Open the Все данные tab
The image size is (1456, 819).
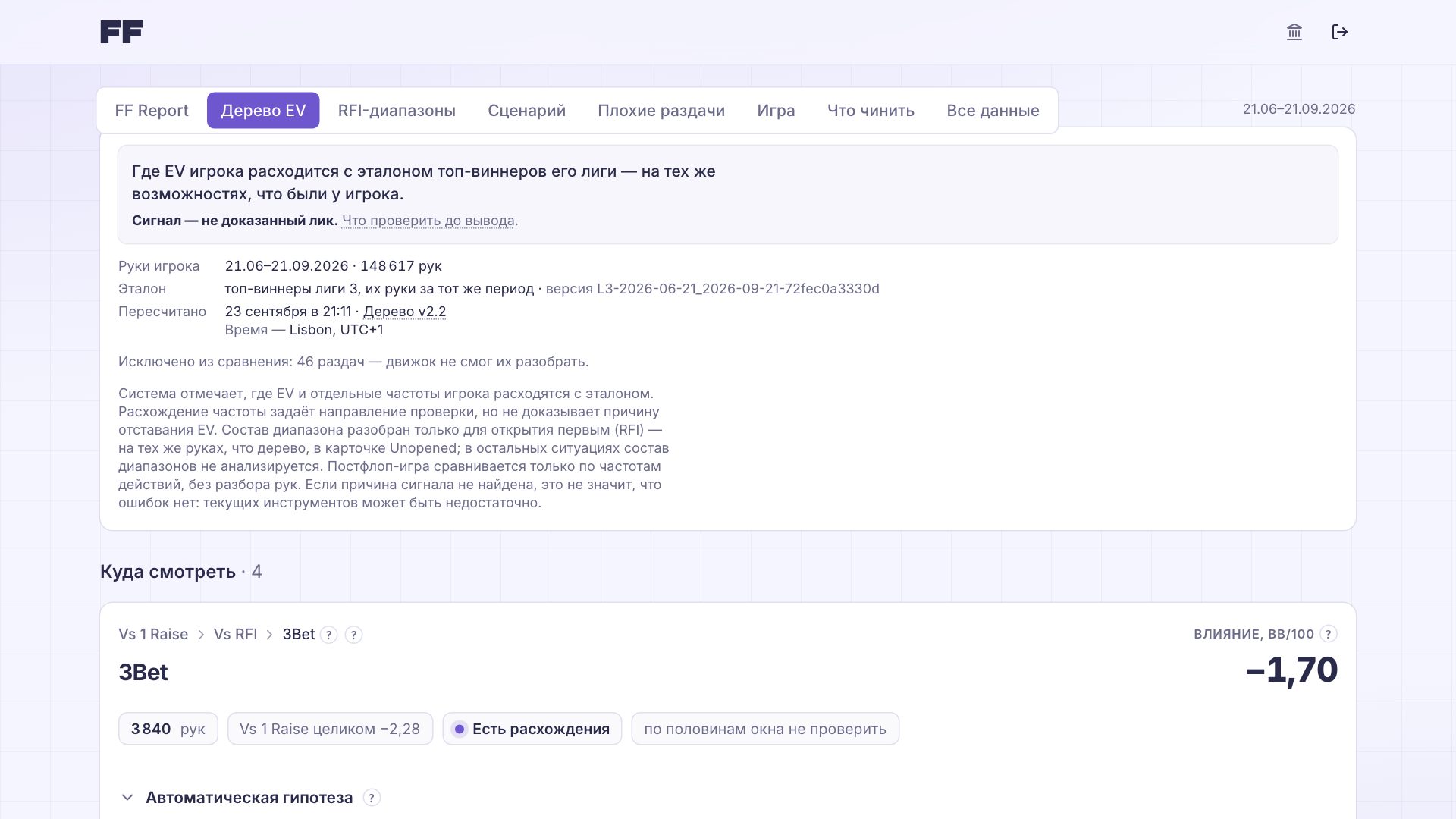click(x=993, y=111)
